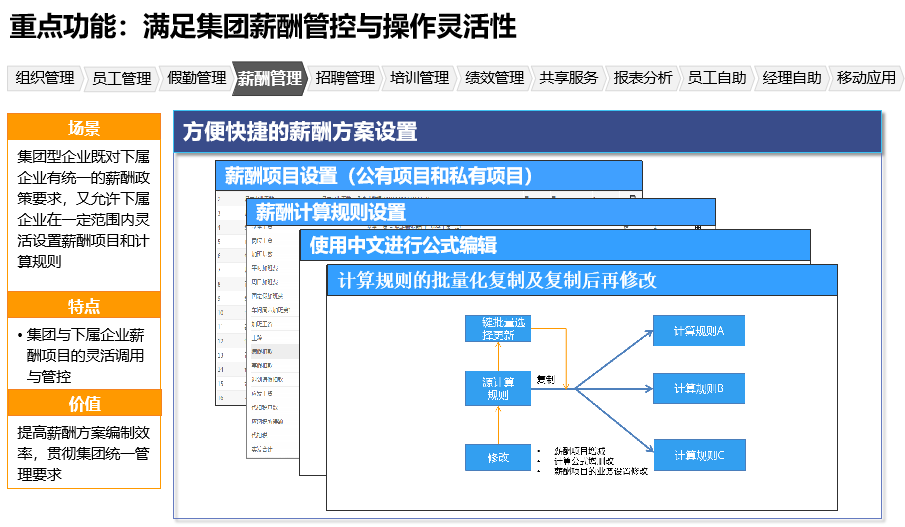This screenshot has height=527, width=905.
Task: Click the 修改 box in the flowchart
Action: 498,457
